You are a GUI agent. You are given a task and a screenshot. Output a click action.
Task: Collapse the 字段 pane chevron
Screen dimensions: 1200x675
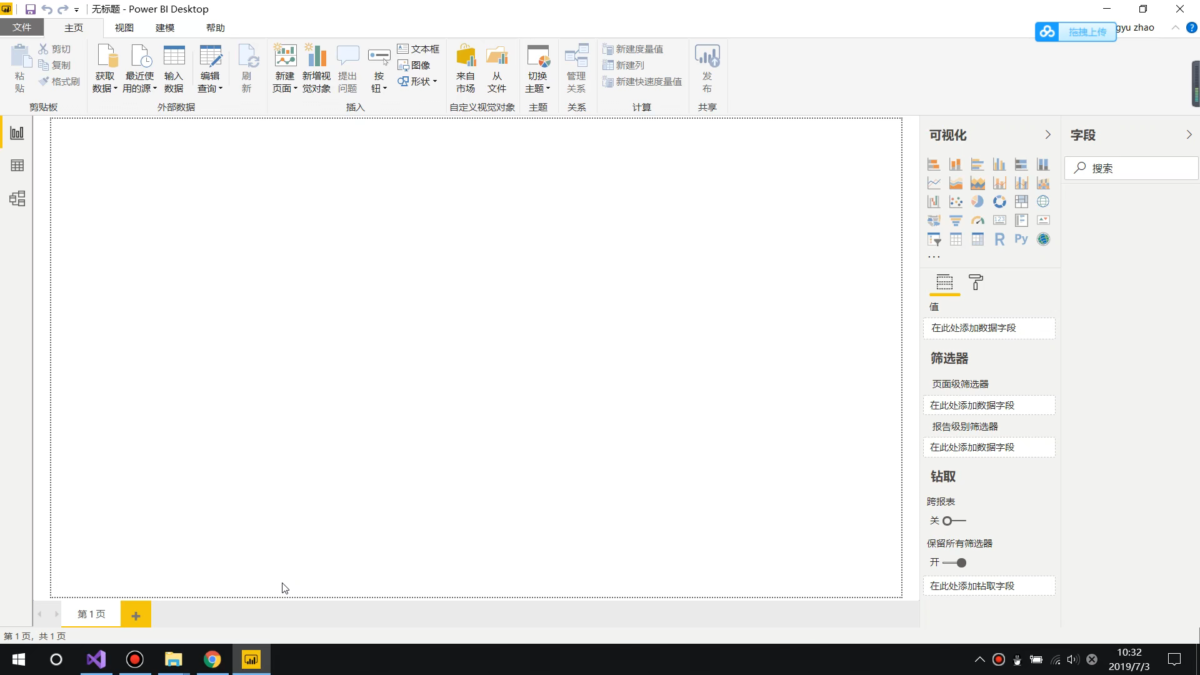pos(1189,135)
